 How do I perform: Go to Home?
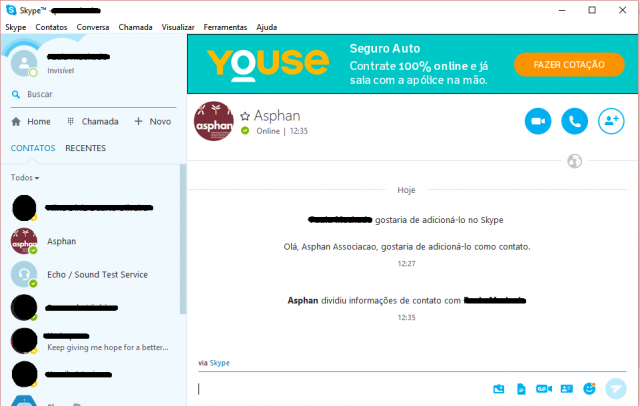(31, 122)
